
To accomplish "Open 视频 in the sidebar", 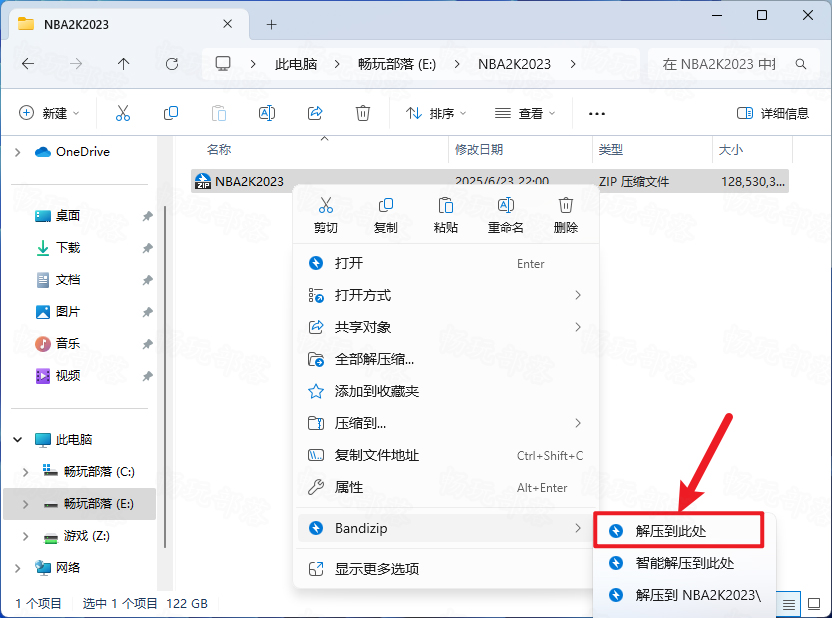I will pos(68,376).
